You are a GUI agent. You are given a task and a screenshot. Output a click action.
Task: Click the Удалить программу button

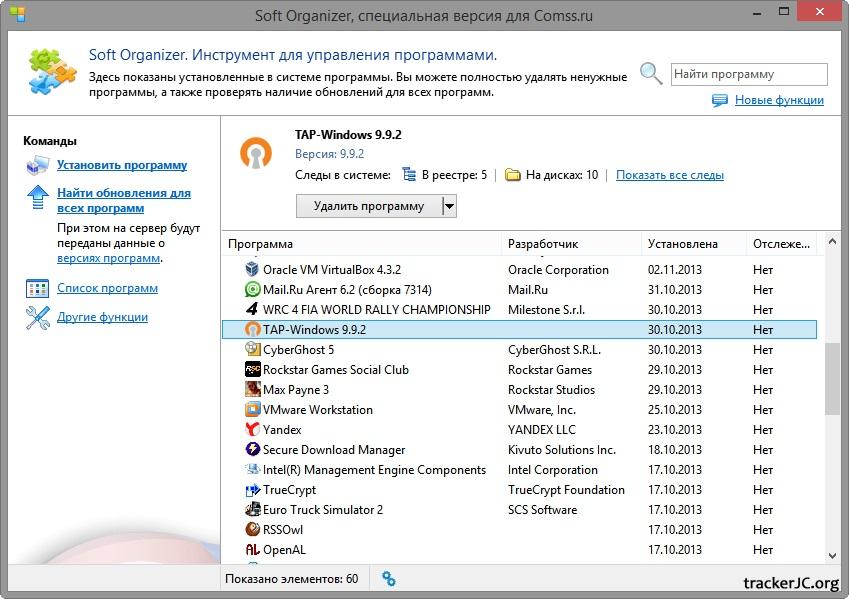pyautogui.click(x=369, y=206)
